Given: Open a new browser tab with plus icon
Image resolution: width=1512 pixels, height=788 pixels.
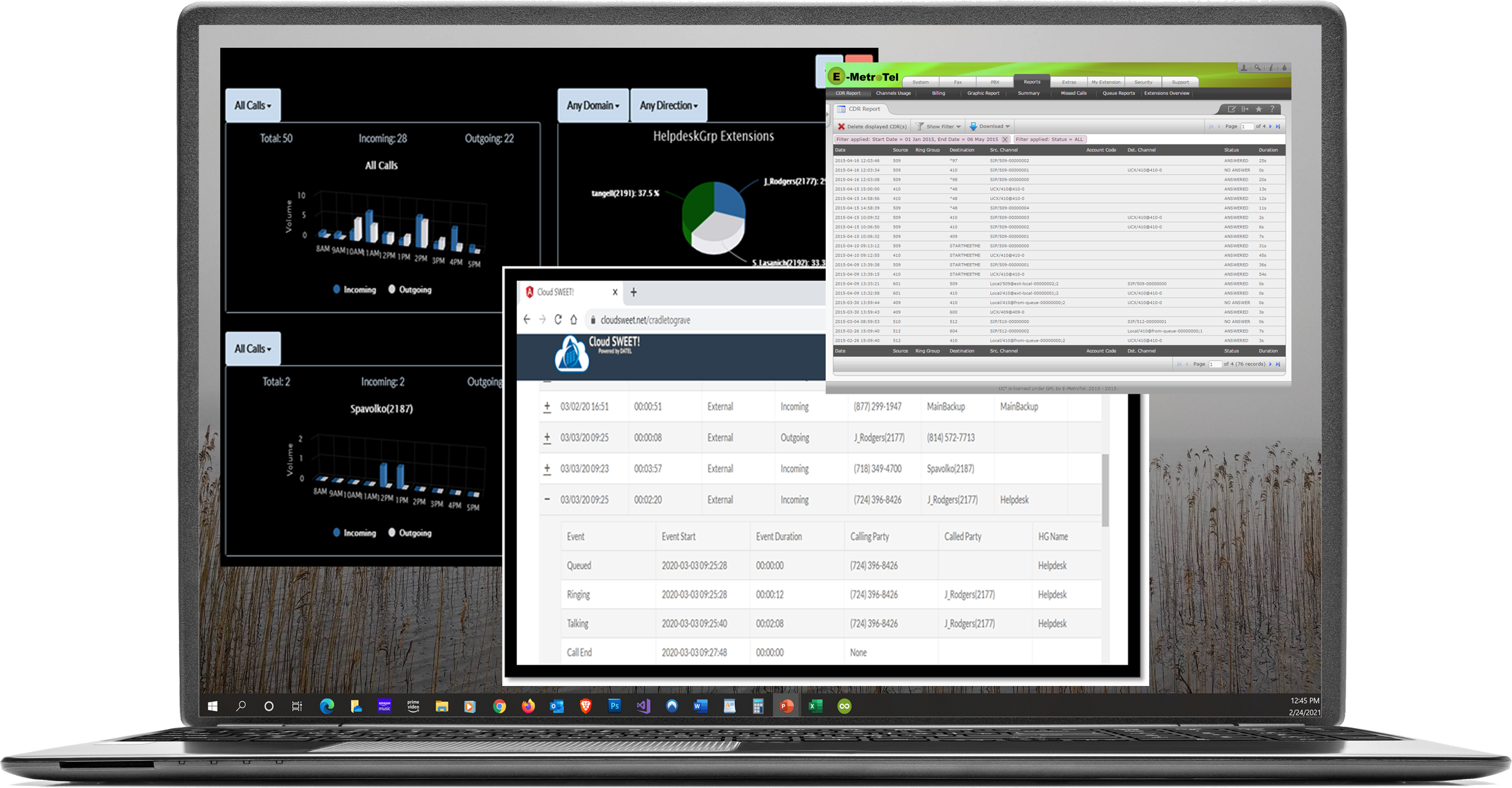Looking at the screenshot, I should coord(634,292).
